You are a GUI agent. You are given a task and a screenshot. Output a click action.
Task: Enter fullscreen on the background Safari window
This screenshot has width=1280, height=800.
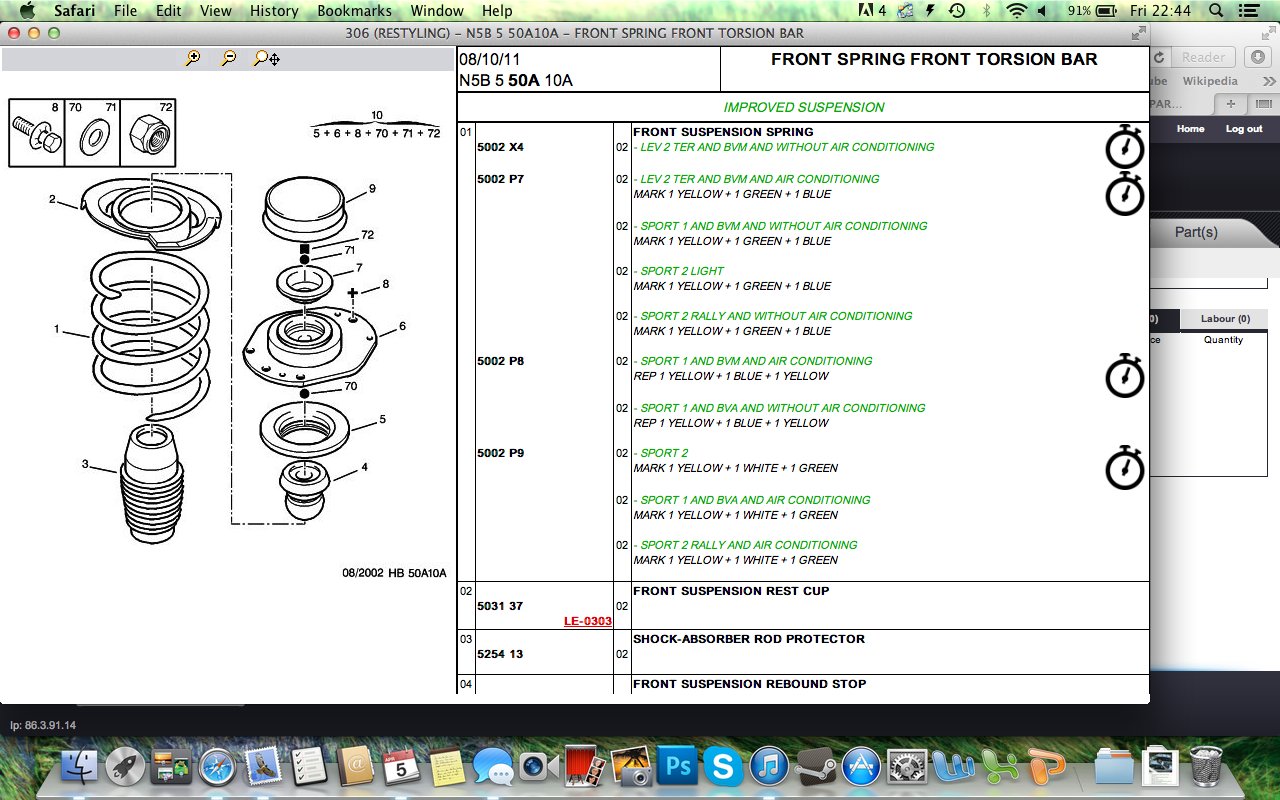click(1268, 33)
